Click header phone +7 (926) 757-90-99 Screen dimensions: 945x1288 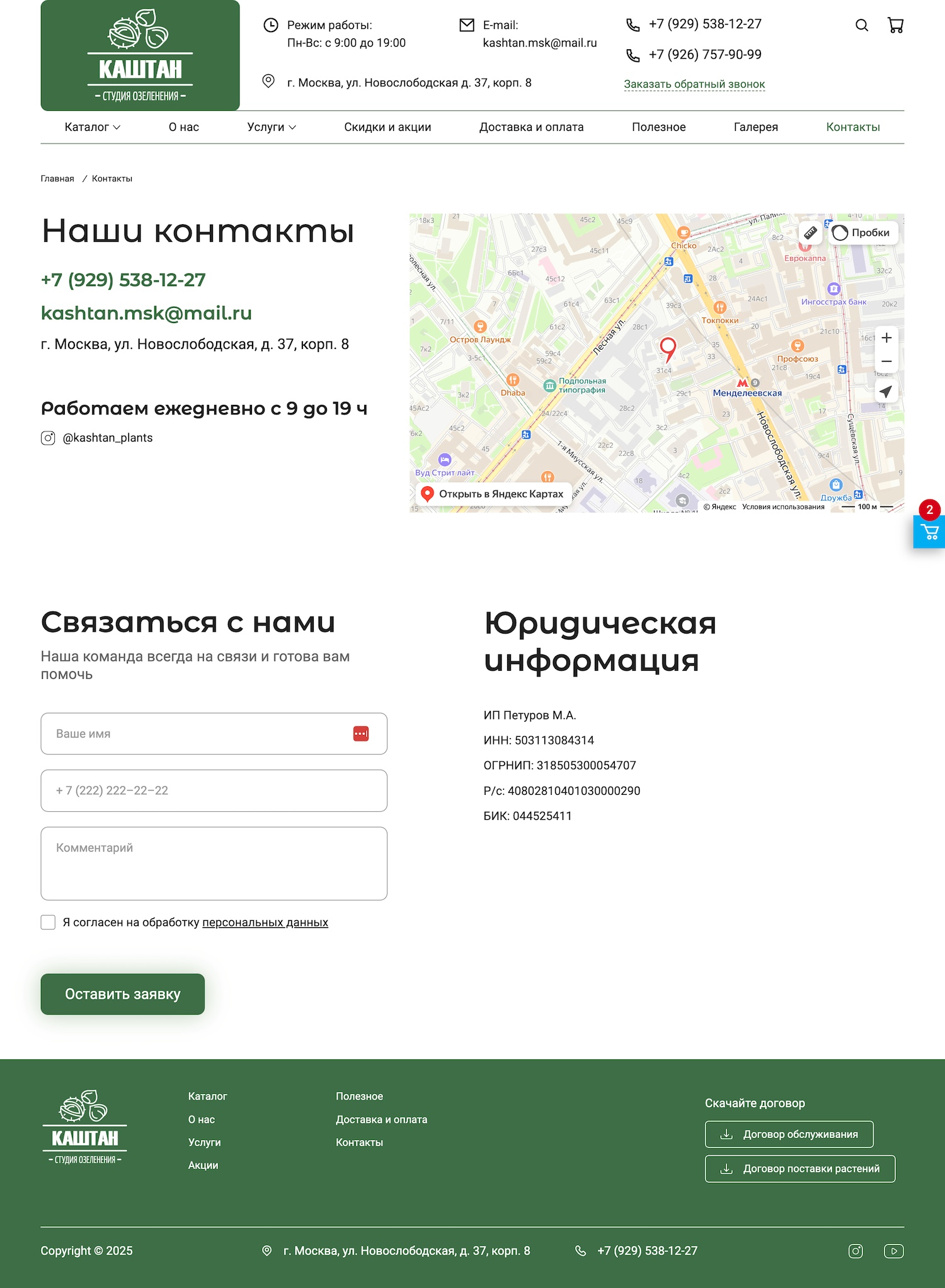[705, 55]
